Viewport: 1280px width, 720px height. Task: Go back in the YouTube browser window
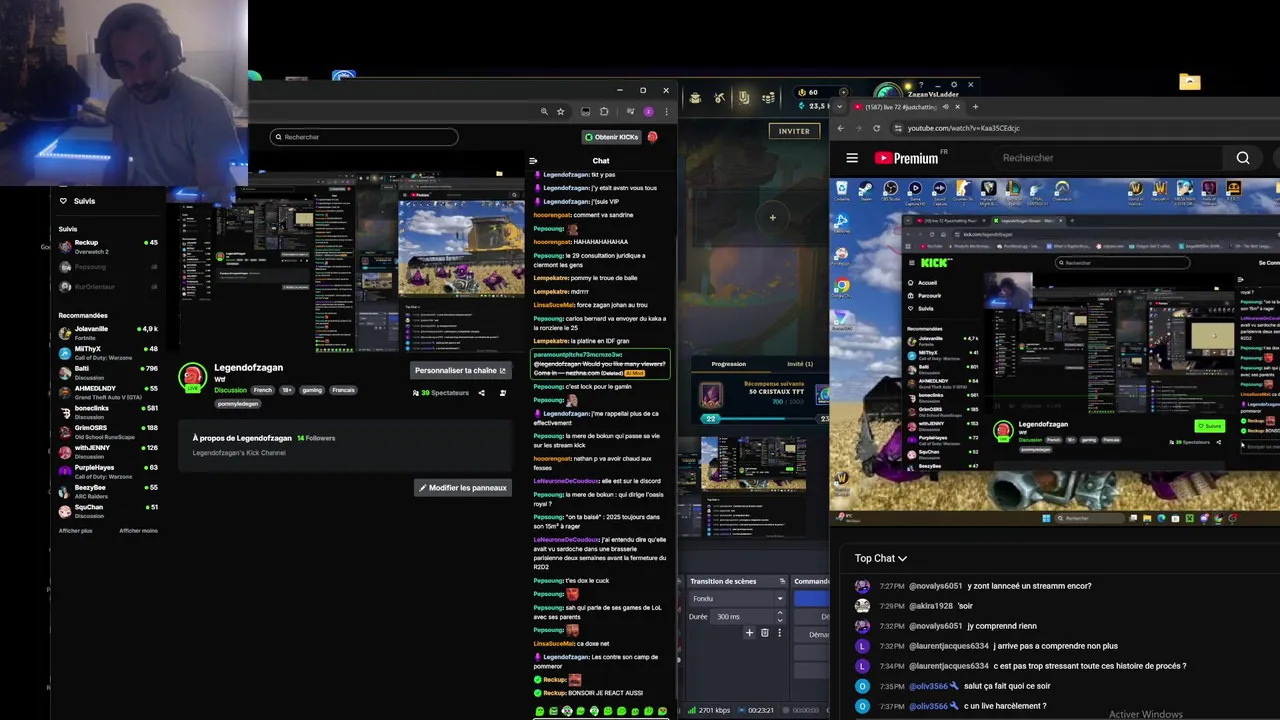(x=840, y=128)
